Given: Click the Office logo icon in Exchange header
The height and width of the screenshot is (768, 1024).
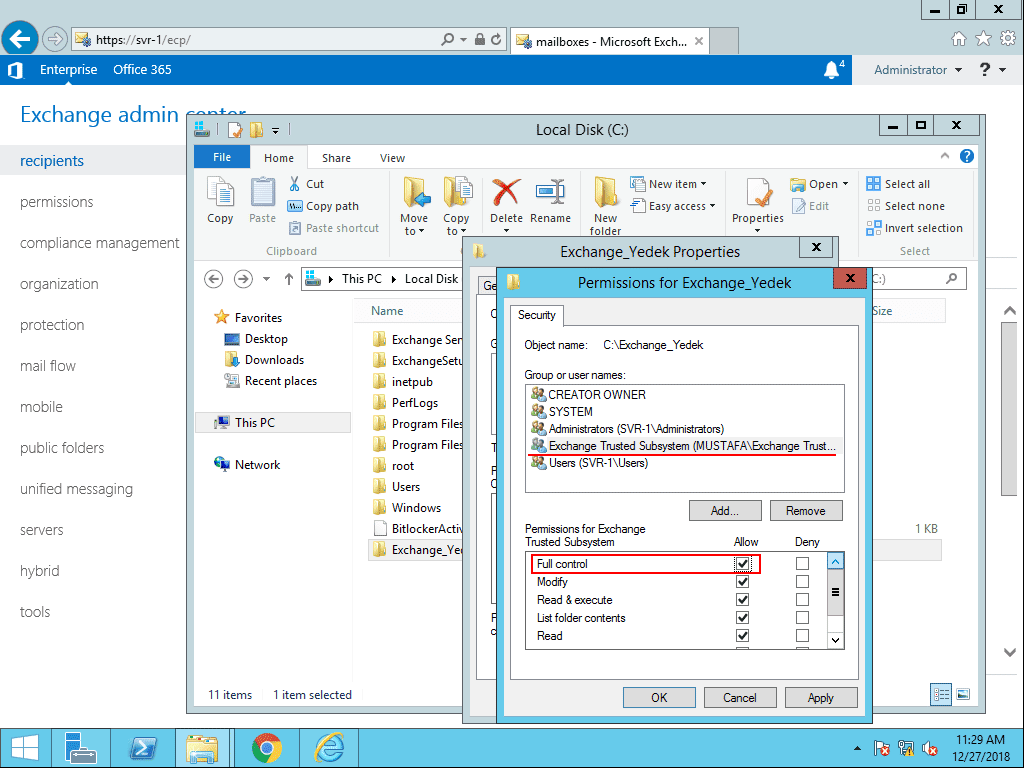Looking at the screenshot, I should (16, 70).
